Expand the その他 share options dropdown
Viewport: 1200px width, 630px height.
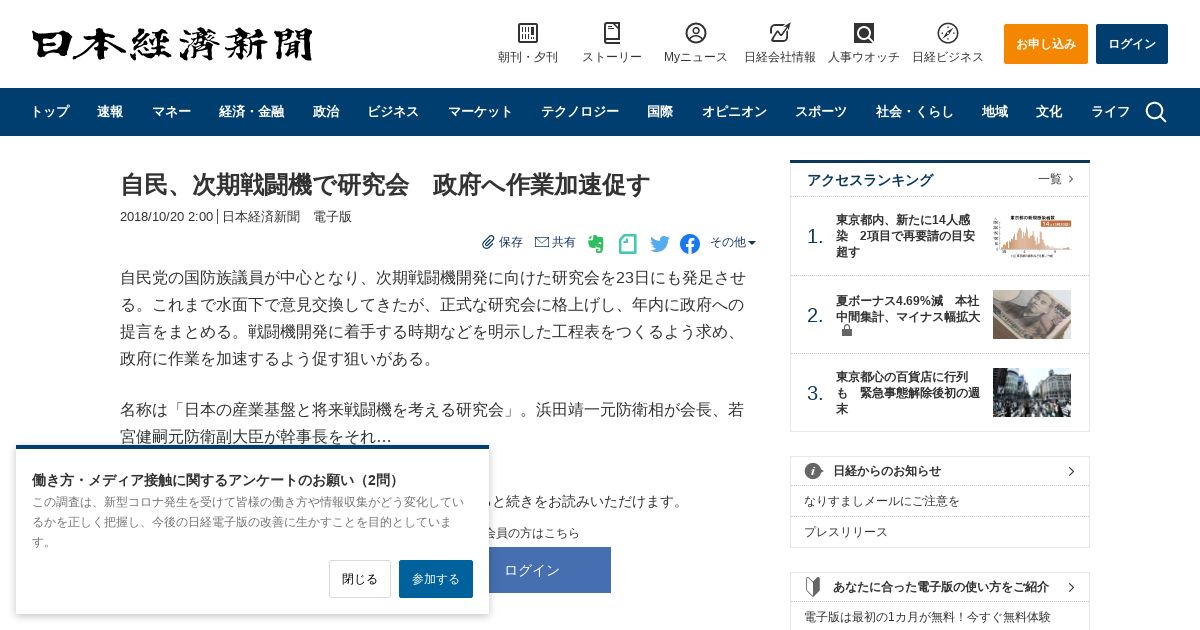tap(733, 242)
